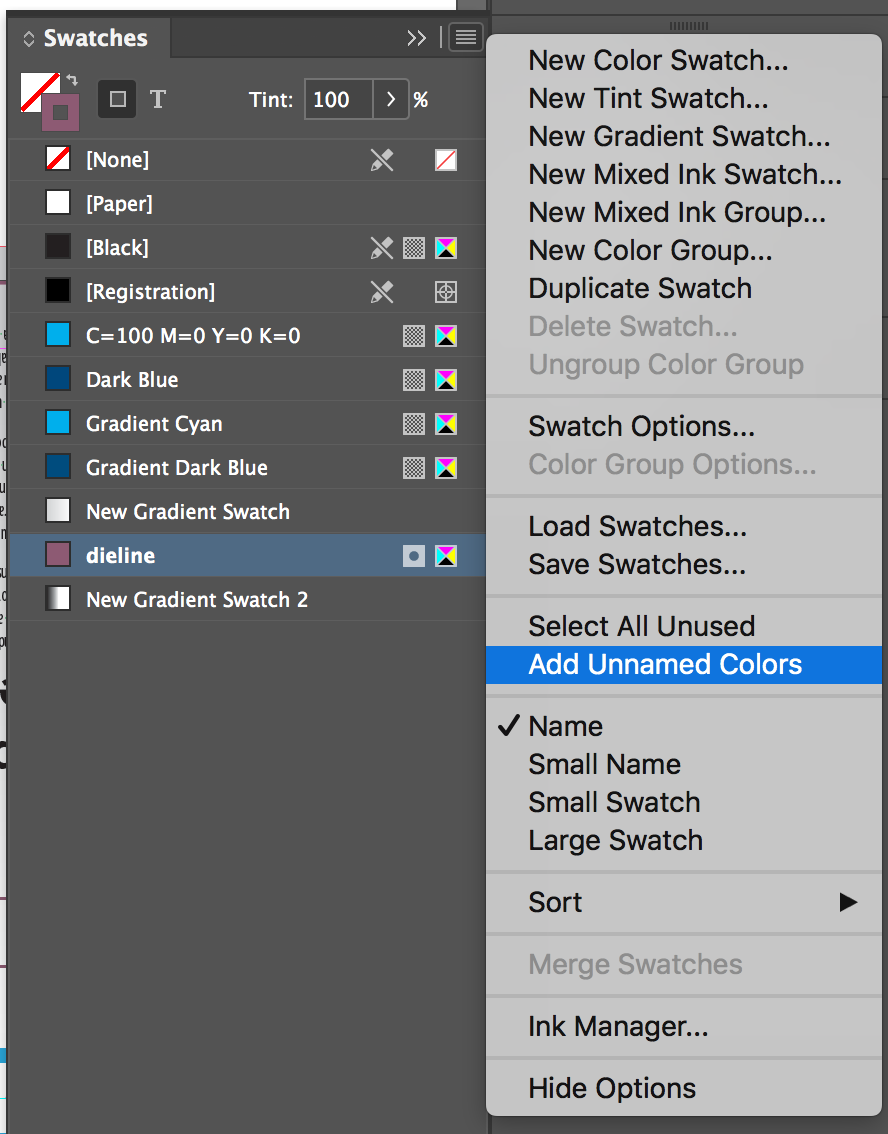Collapse the Swatches panel with double arrows
The image size is (888, 1134).
pos(416,38)
